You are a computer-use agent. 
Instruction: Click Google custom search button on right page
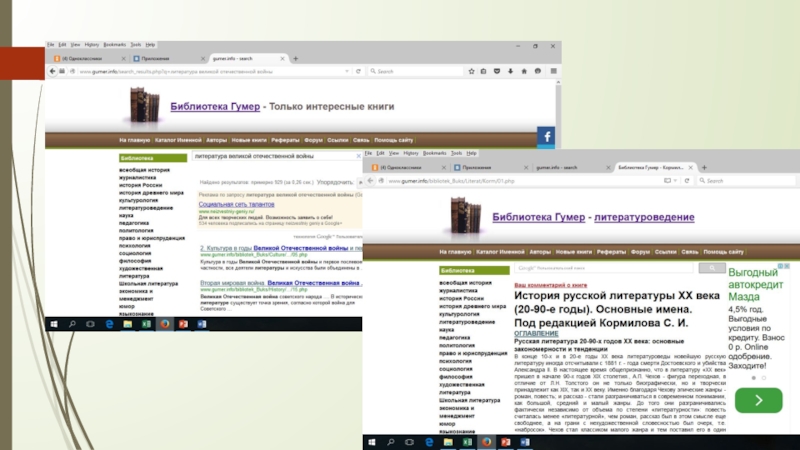[712, 268]
